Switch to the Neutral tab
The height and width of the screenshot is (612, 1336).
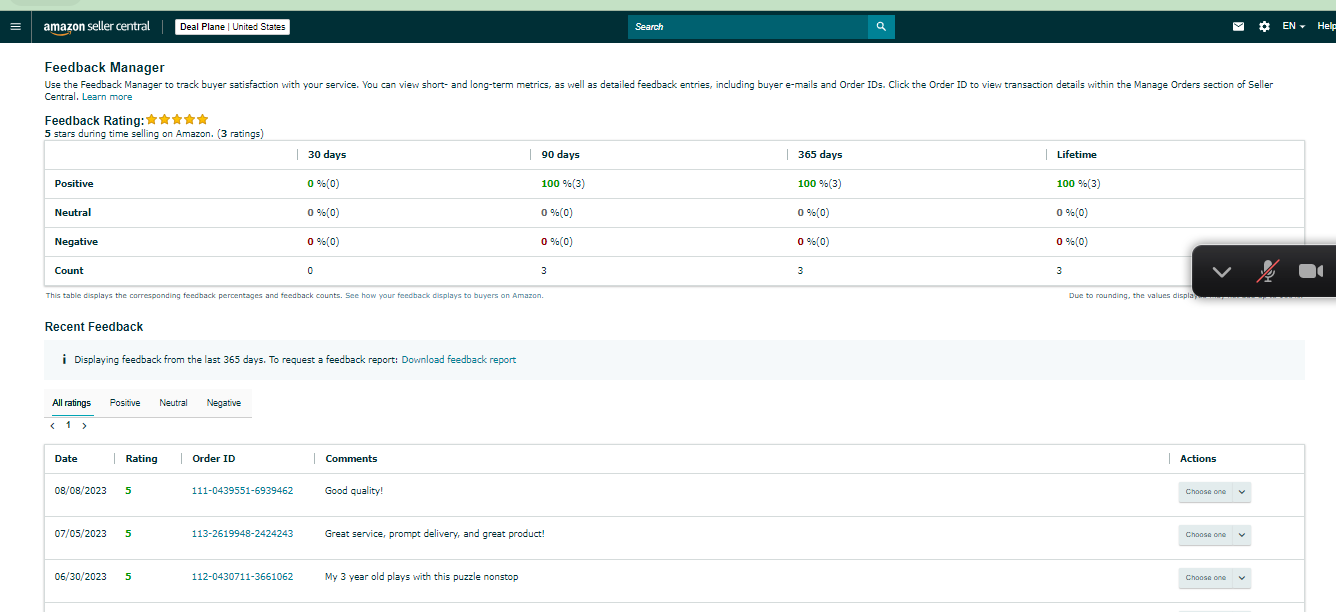[173, 403]
